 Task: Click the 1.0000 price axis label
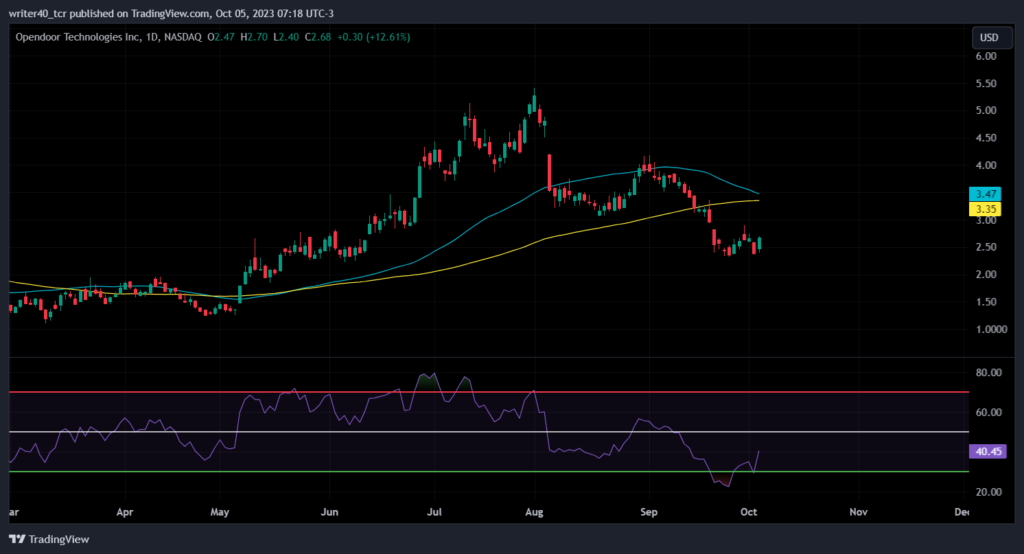coord(991,329)
